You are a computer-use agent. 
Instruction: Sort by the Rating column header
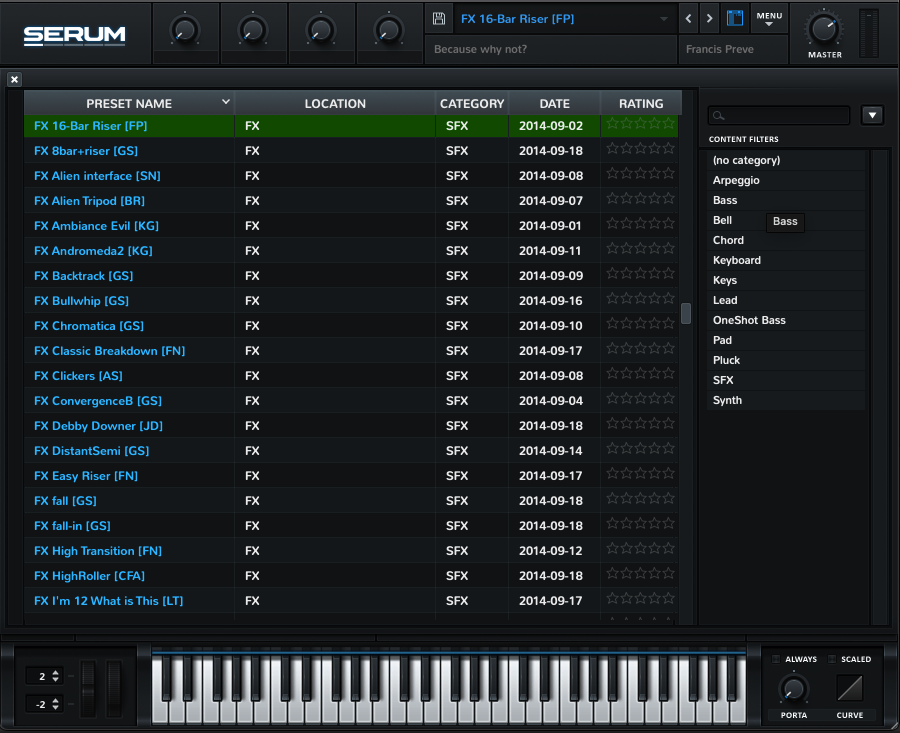click(641, 103)
